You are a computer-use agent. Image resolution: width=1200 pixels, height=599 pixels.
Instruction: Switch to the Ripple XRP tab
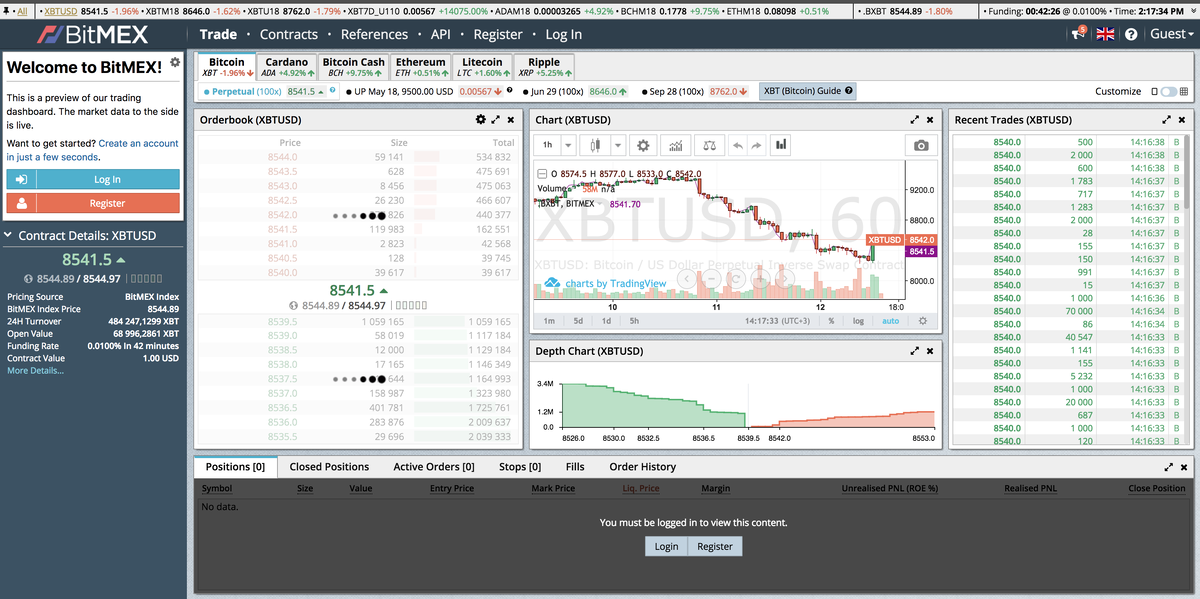544,66
